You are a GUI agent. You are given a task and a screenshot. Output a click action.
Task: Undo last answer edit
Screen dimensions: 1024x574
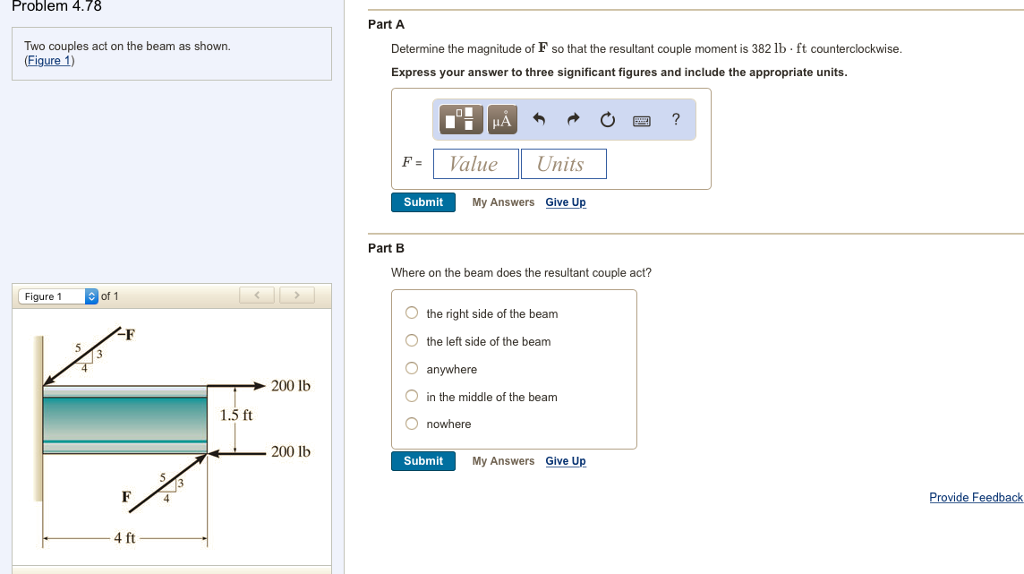(539, 119)
